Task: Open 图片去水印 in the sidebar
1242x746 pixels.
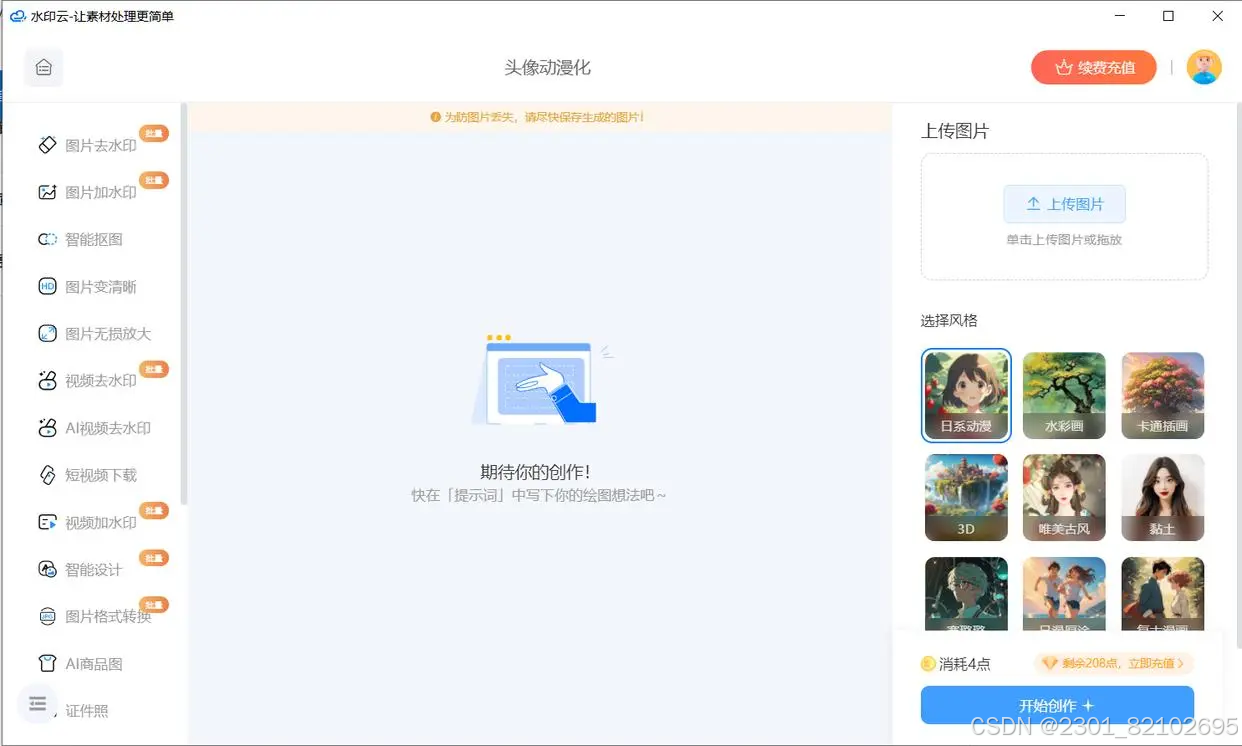Action: click(100, 145)
